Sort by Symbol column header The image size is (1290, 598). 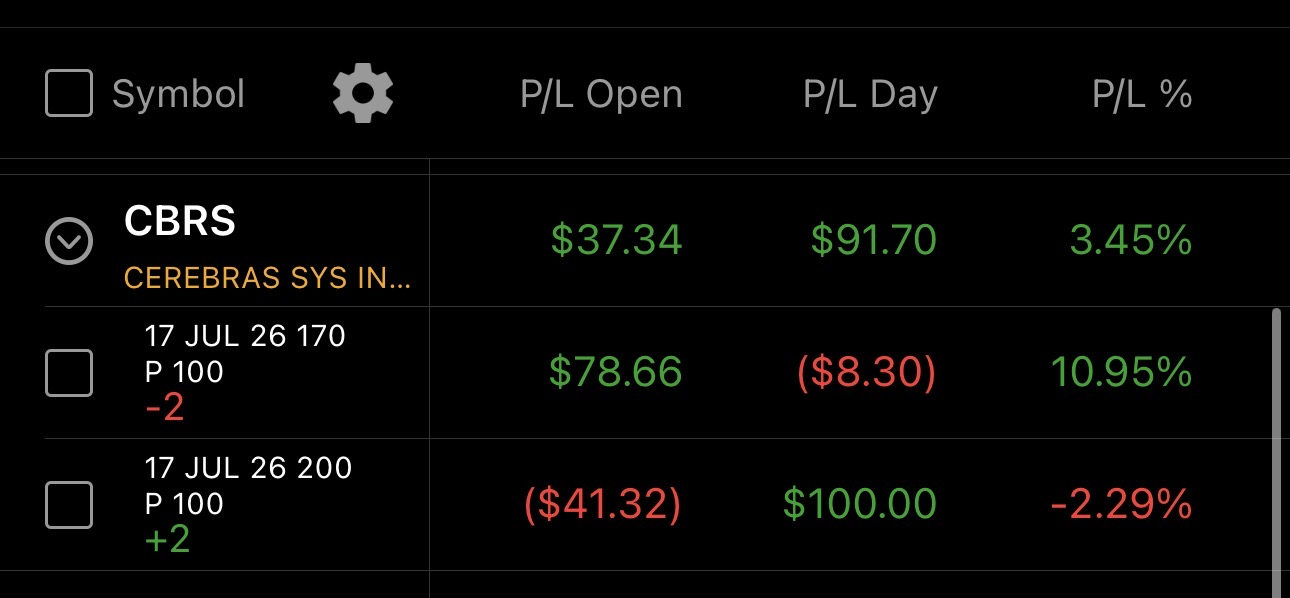point(178,94)
